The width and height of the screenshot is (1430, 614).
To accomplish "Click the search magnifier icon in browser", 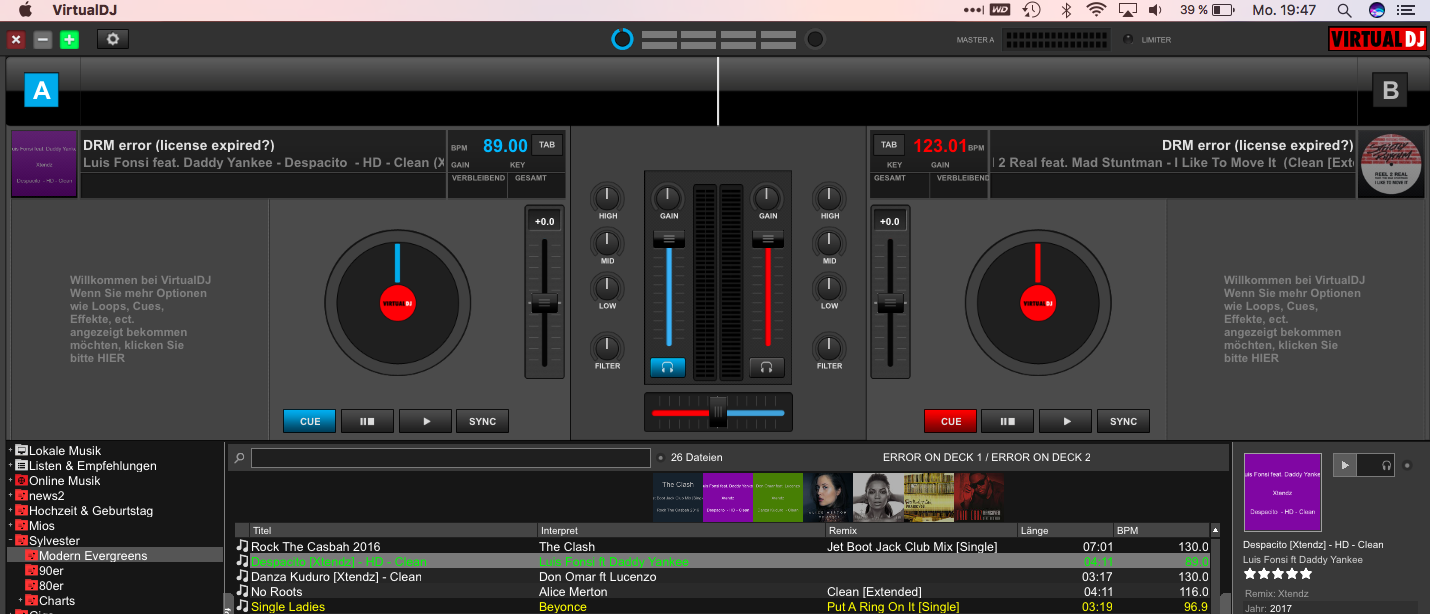I will pos(239,458).
